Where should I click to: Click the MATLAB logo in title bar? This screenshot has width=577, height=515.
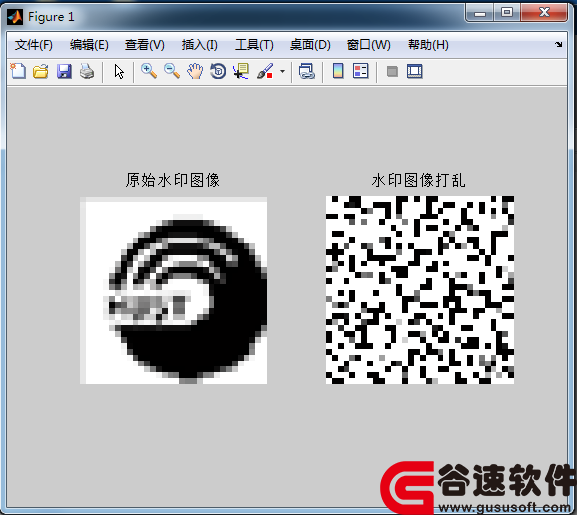pos(15,17)
